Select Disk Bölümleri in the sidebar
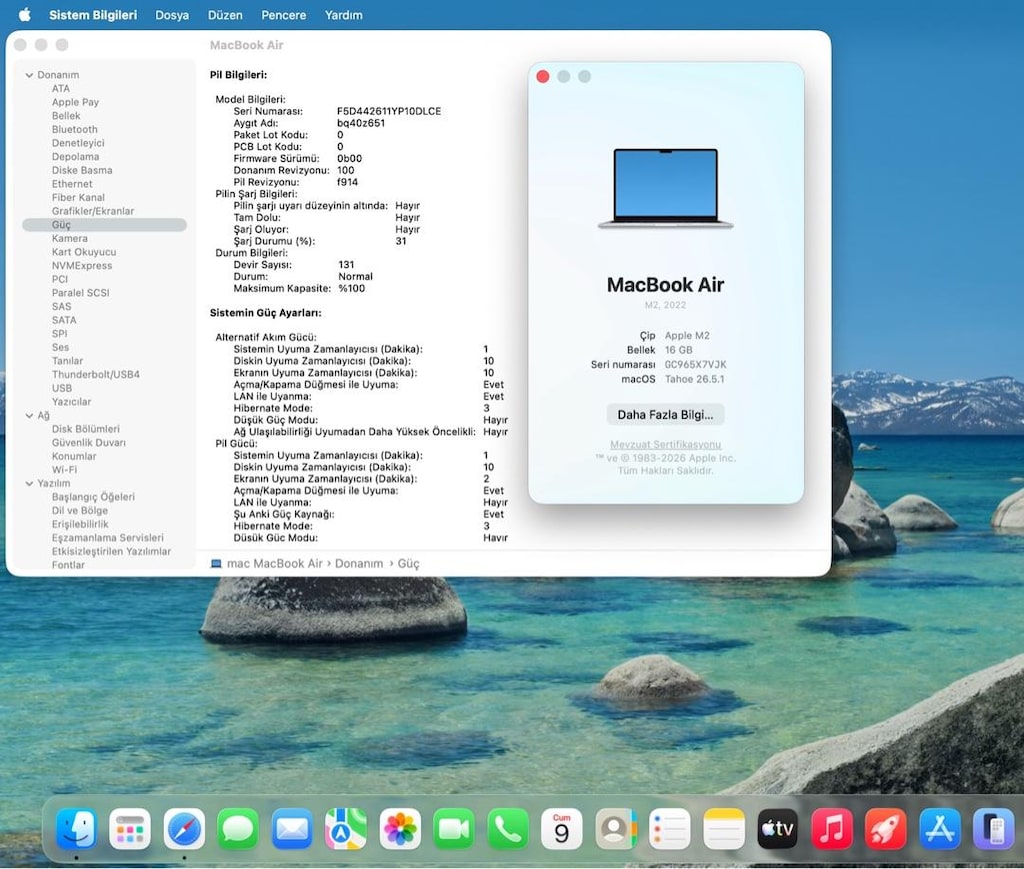The image size is (1024, 869). tap(86, 429)
